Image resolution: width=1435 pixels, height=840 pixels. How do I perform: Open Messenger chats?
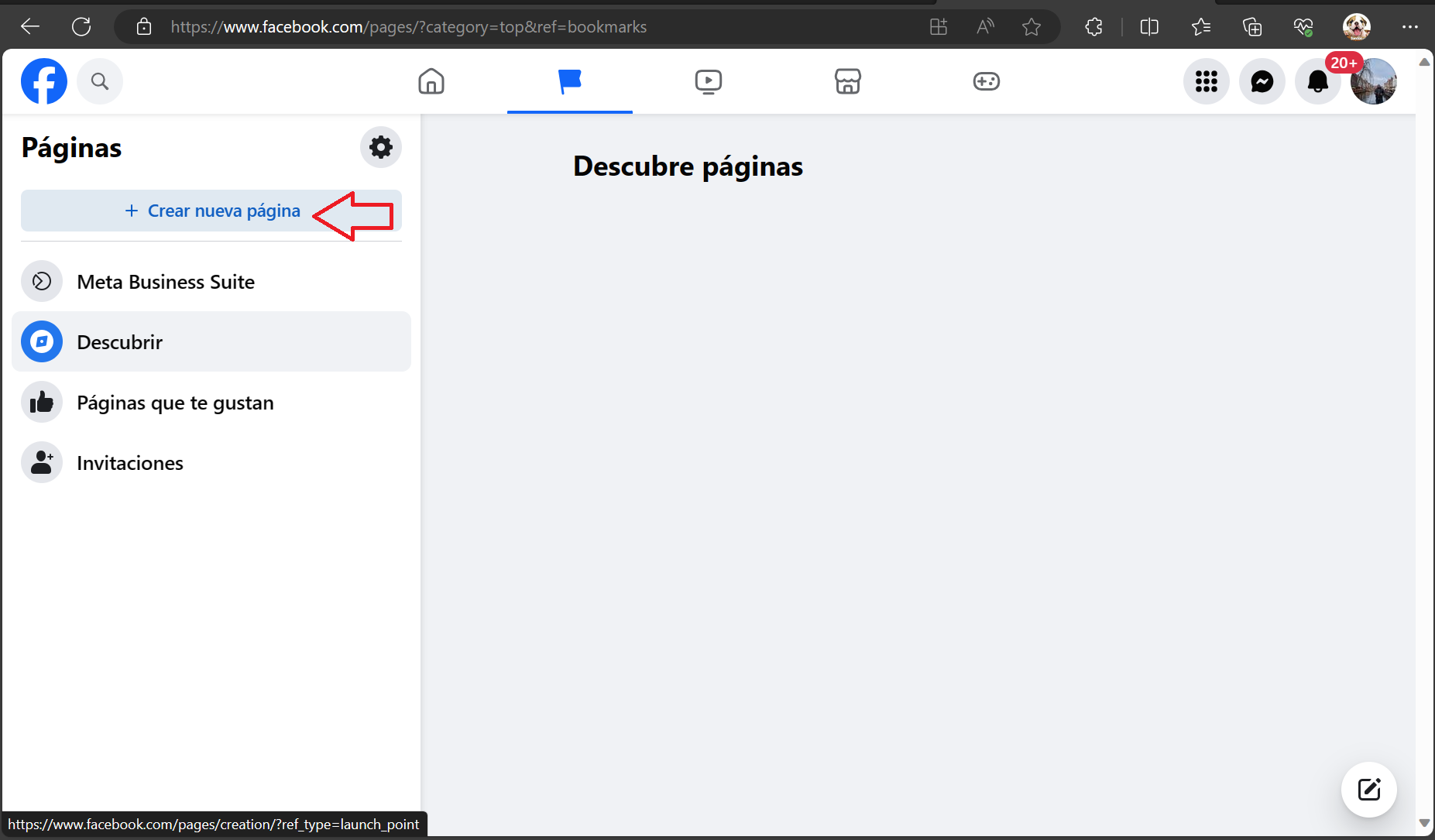(x=1262, y=81)
